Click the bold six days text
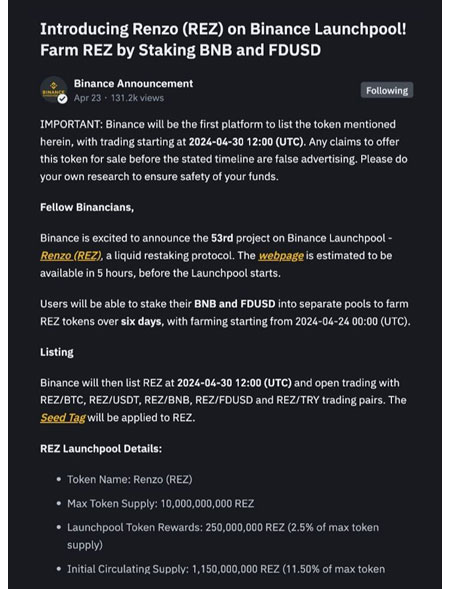The height and width of the screenshot is (589, 450). (x=142, y=322)
